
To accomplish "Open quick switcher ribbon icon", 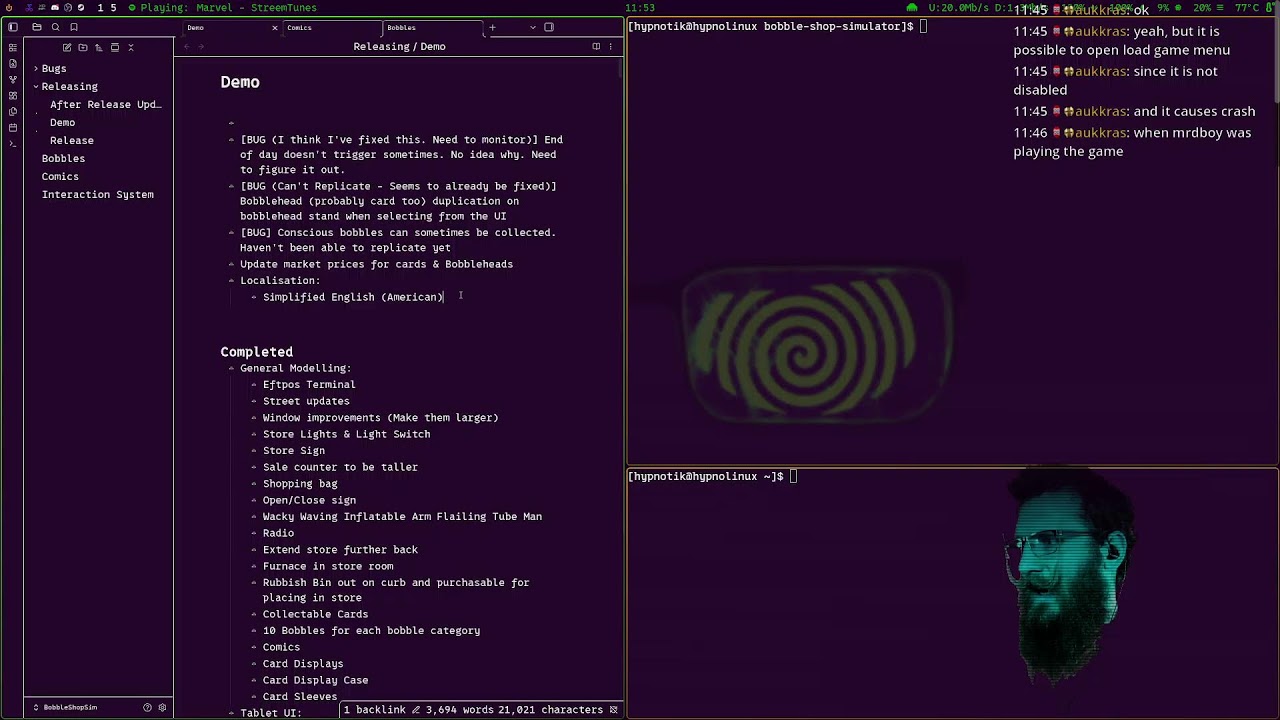I will 12,47.
